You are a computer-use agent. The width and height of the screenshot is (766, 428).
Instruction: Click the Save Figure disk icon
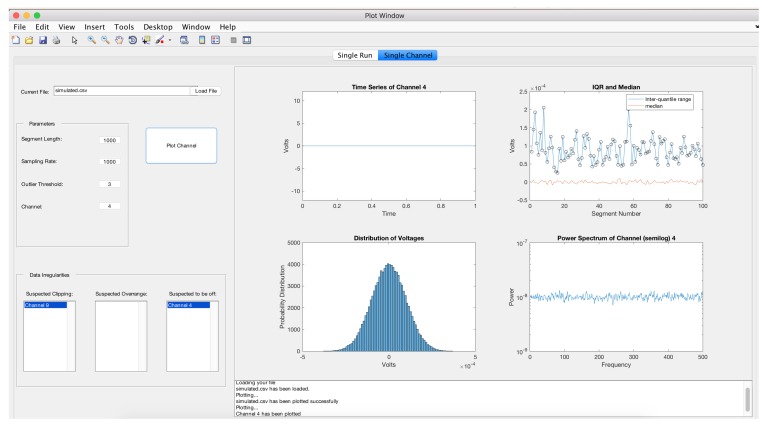point(42,40)
